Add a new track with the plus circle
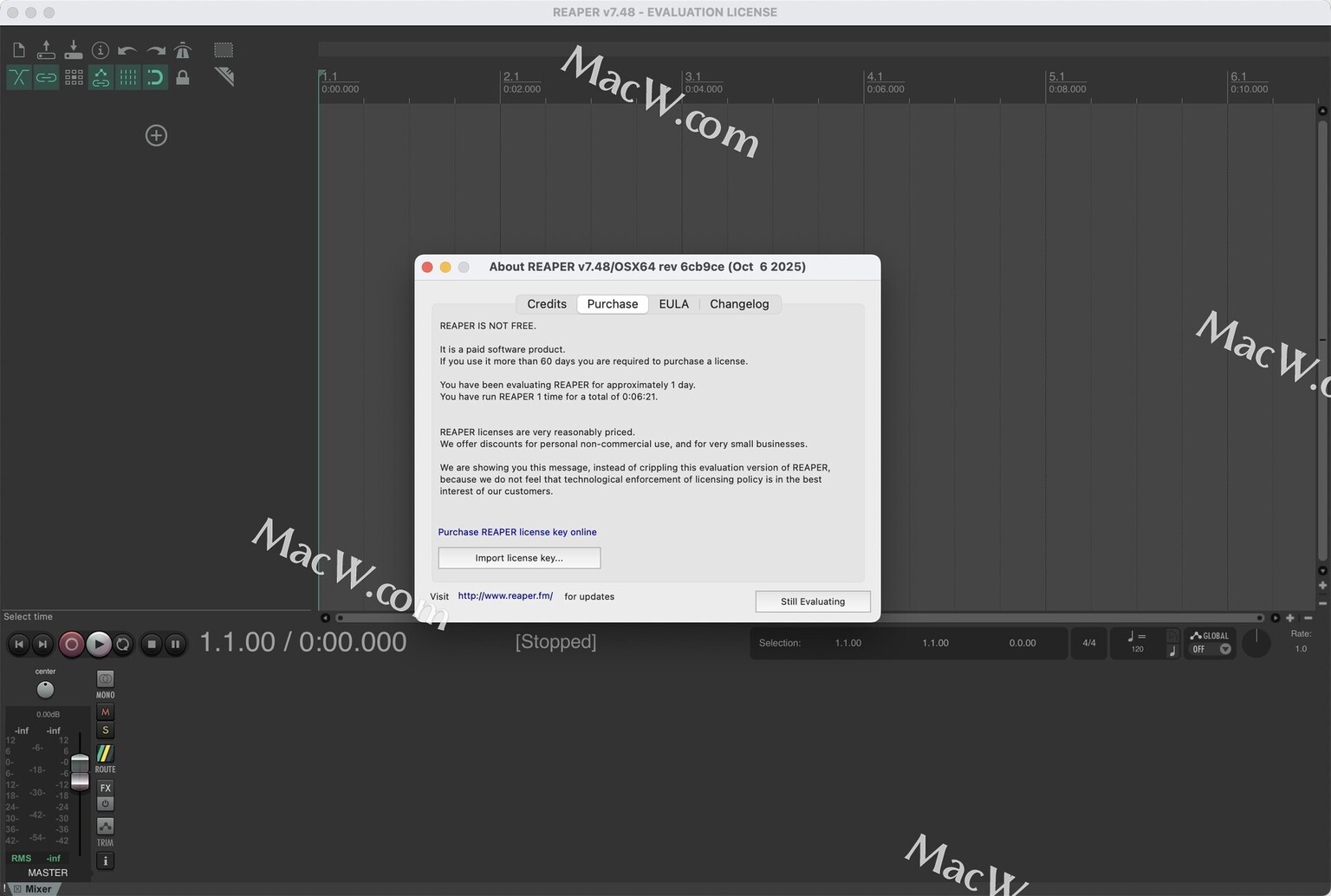 click(x=156, y=135)
